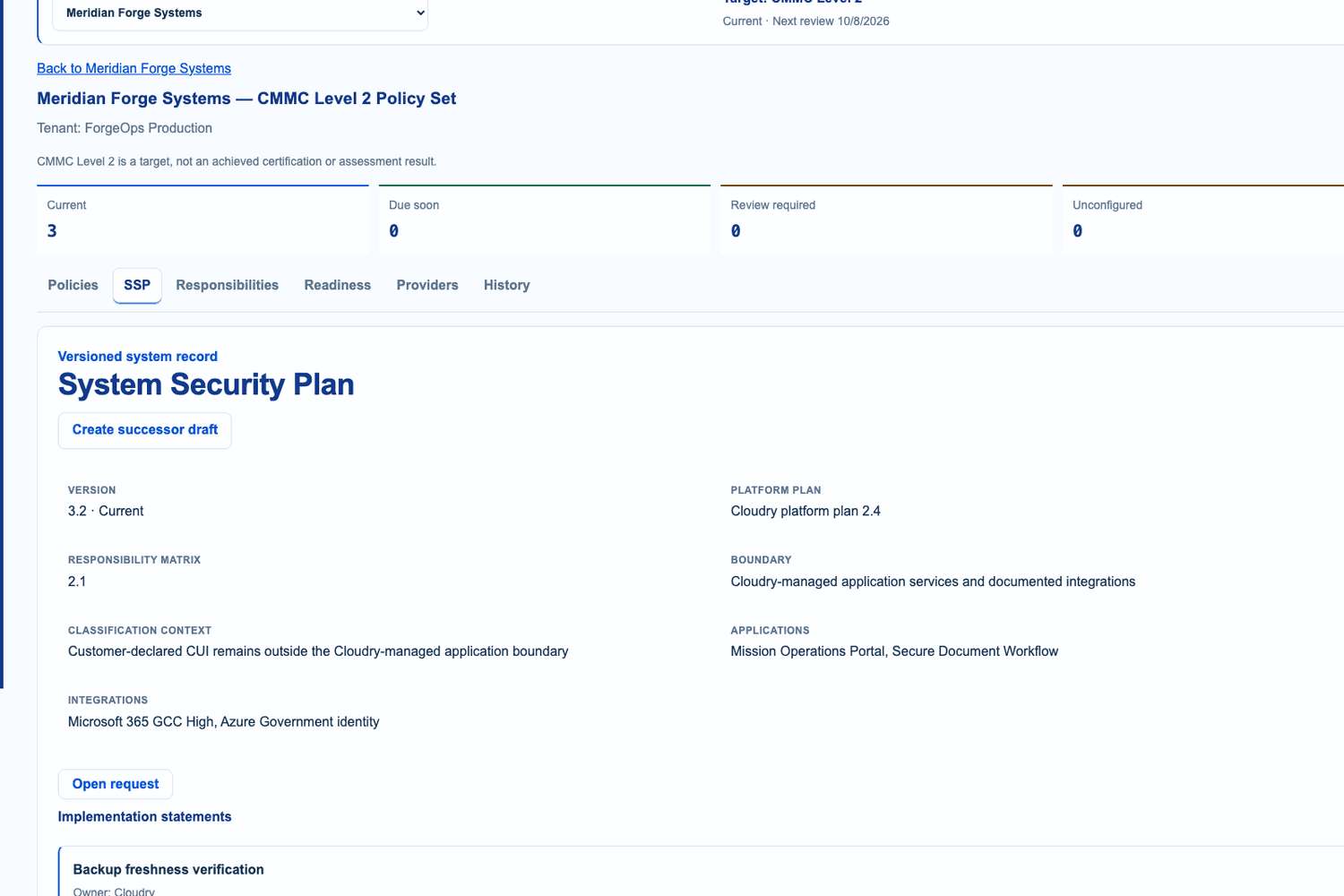
Task: Select the Review required count card
Action: point(886,220)
